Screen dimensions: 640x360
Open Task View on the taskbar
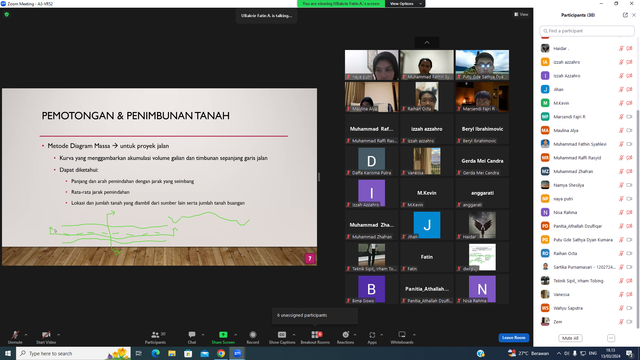click(138, 353)
